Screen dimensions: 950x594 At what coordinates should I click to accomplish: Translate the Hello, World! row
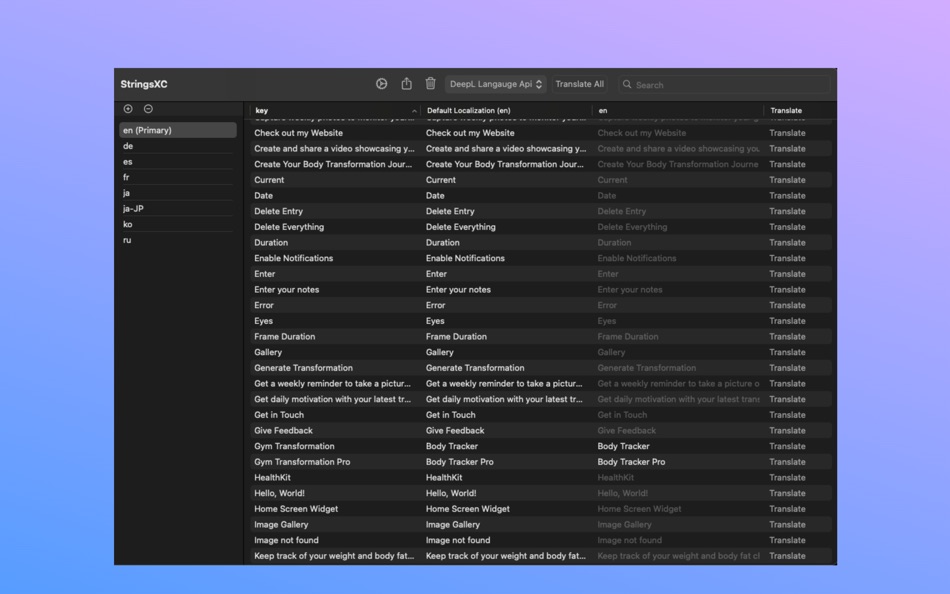tap(787, 493)
